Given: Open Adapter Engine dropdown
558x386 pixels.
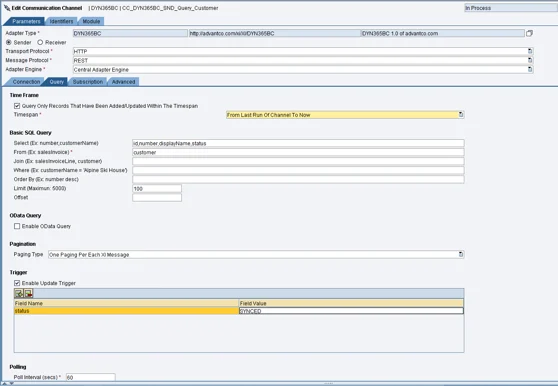Looking at the screenshot, I should (530, 69).
